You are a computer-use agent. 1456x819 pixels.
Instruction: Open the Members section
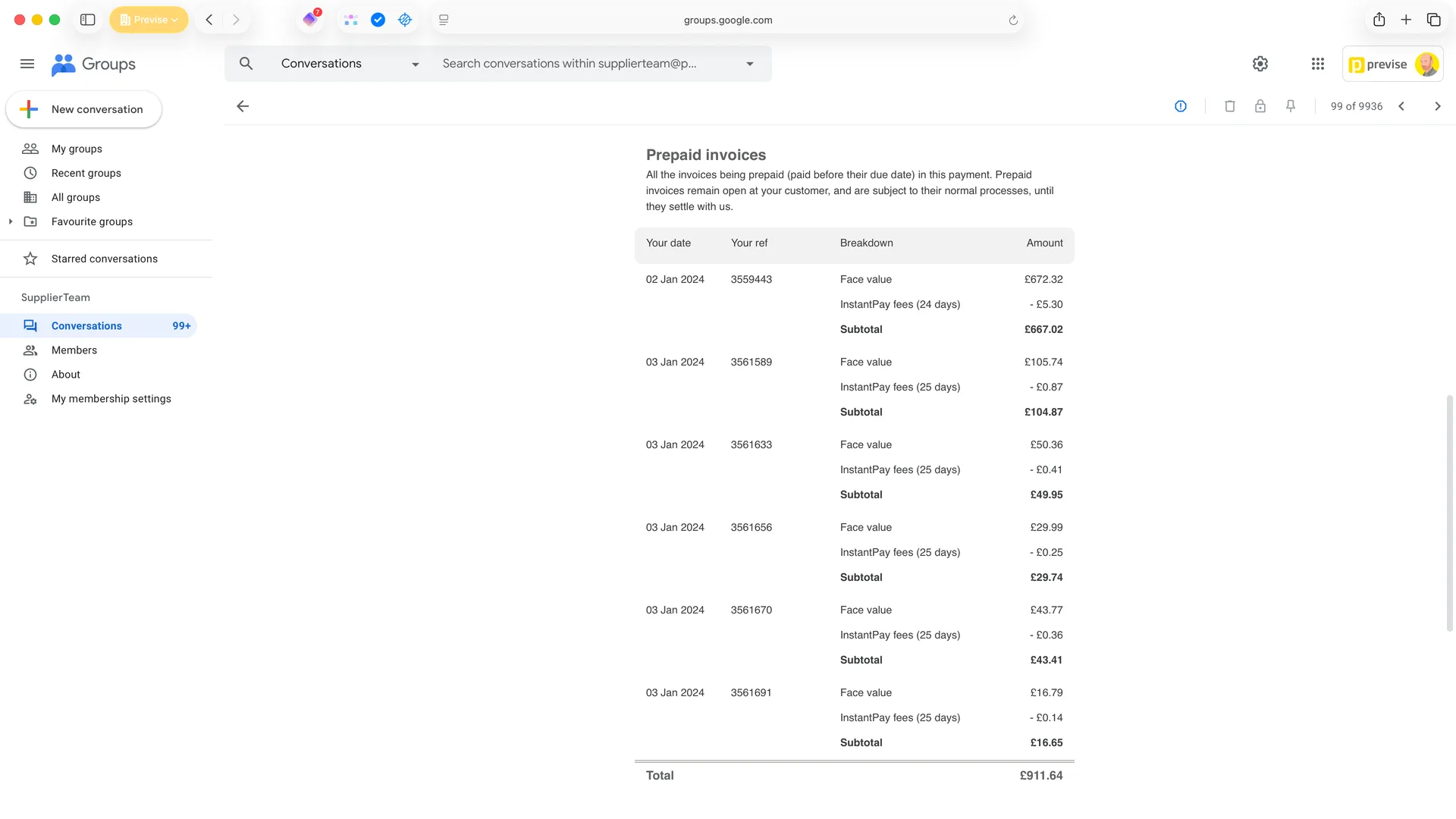click(74, 350)
